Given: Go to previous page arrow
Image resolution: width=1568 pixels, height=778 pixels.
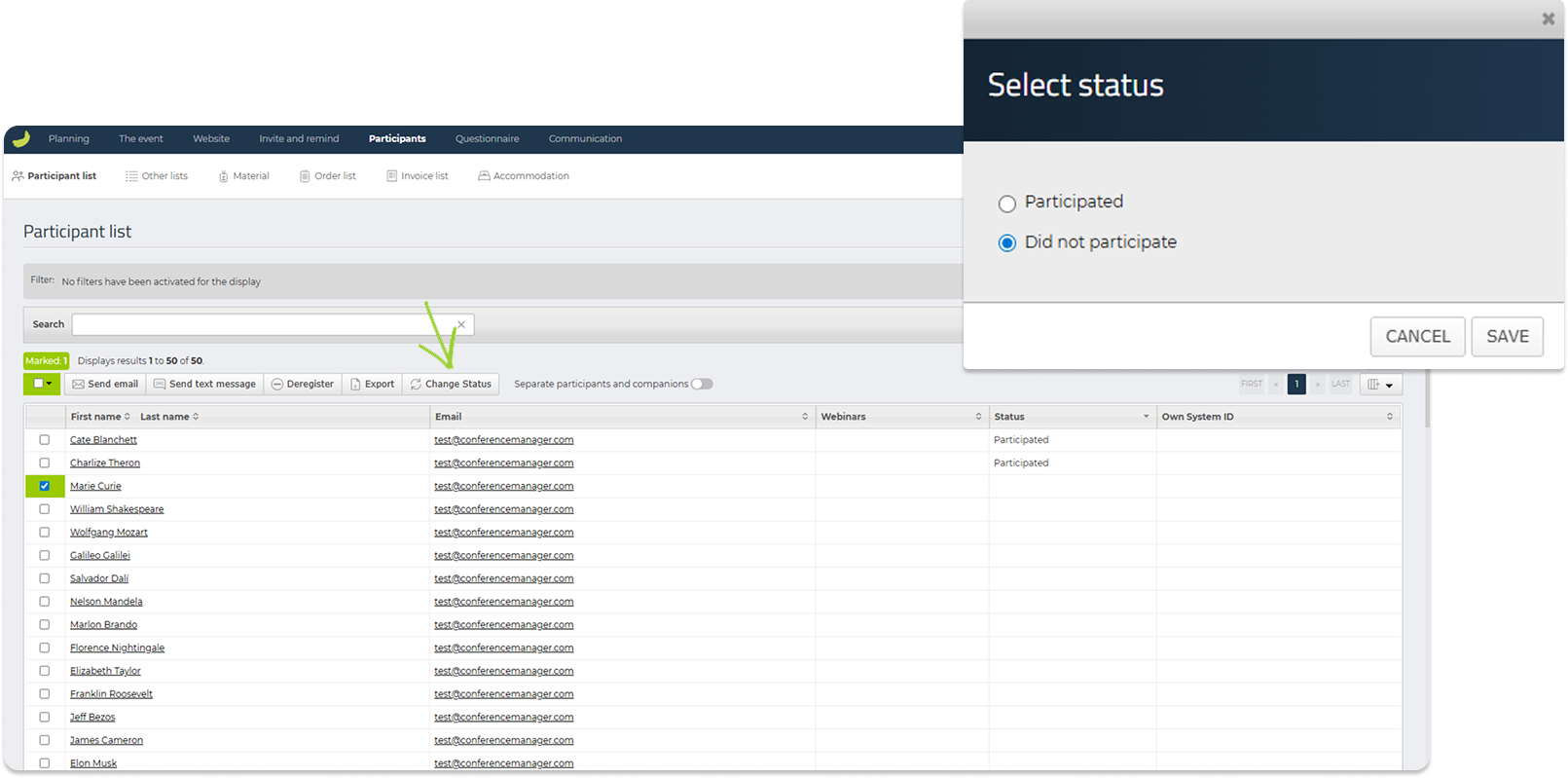Looking at the screenshot, I should (1276, 384).
